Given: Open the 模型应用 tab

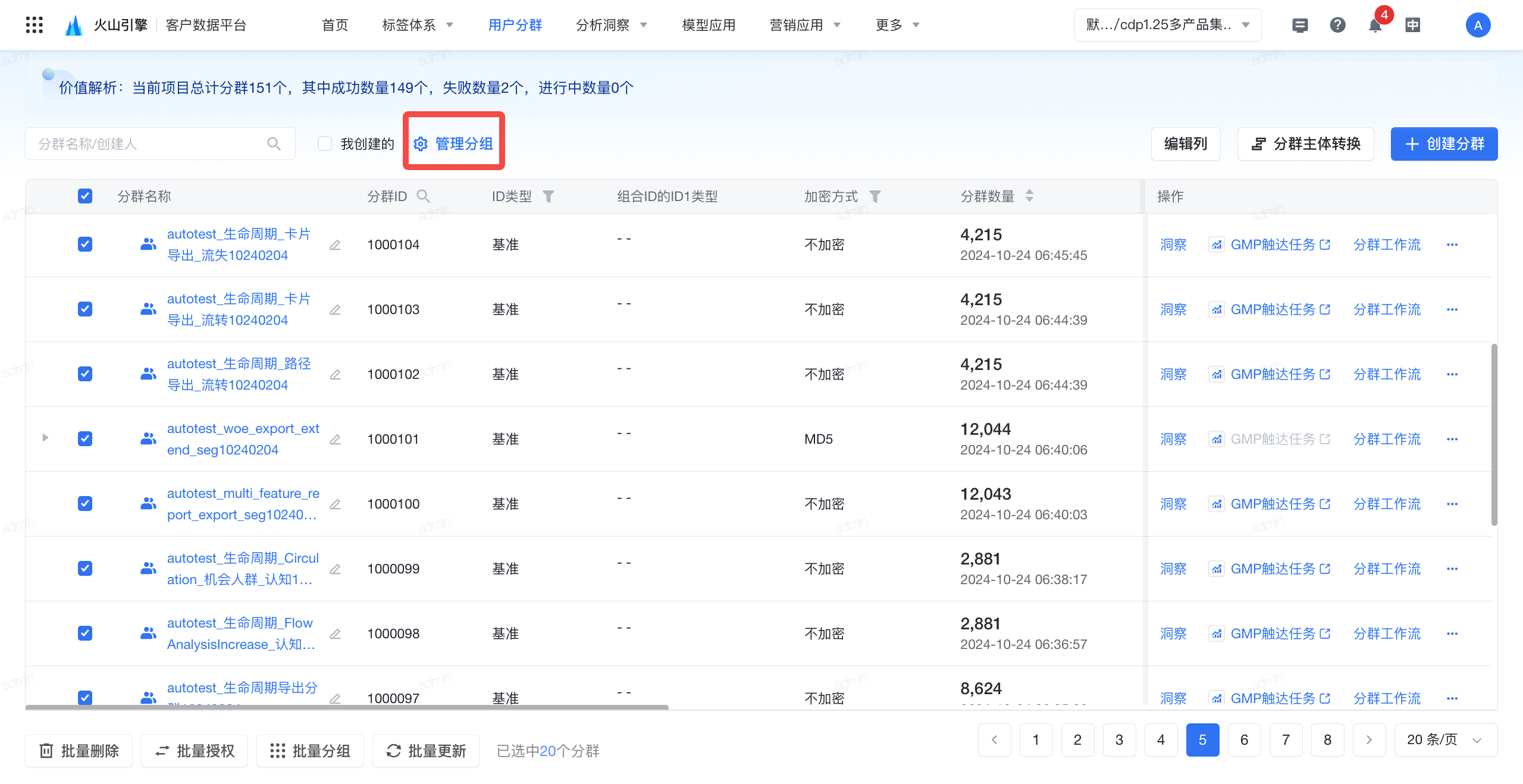Looking at the screenshot, I should [709, 25].
